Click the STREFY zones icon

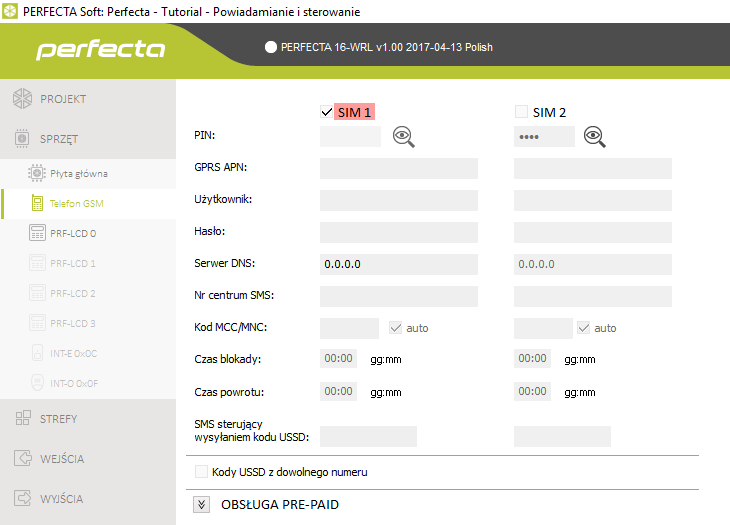[x=23, y=419]
